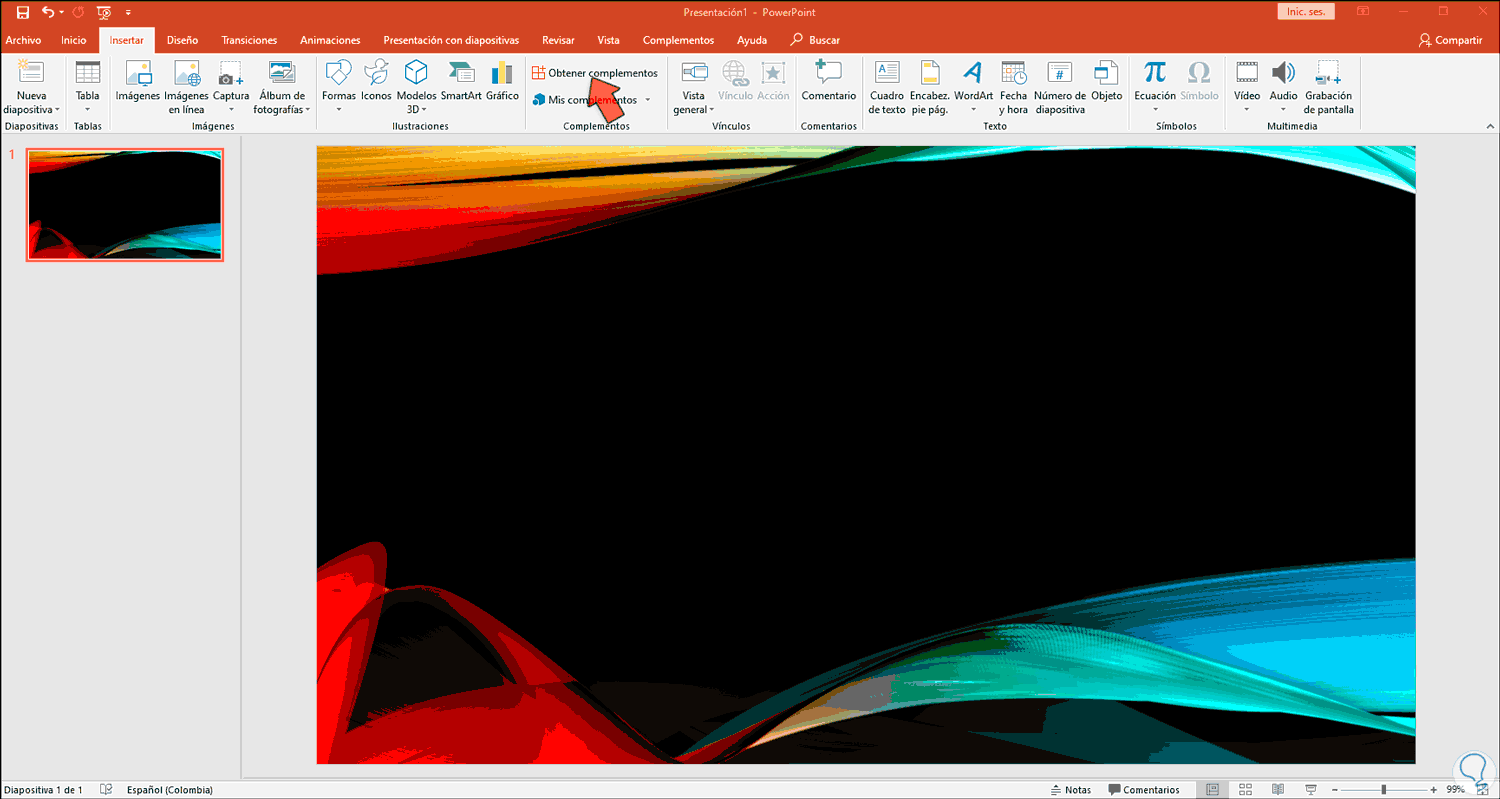The width and height of the screenshot is (1500, 799).
Task: Click the Imágenes icon
Action: click(138, 81)
